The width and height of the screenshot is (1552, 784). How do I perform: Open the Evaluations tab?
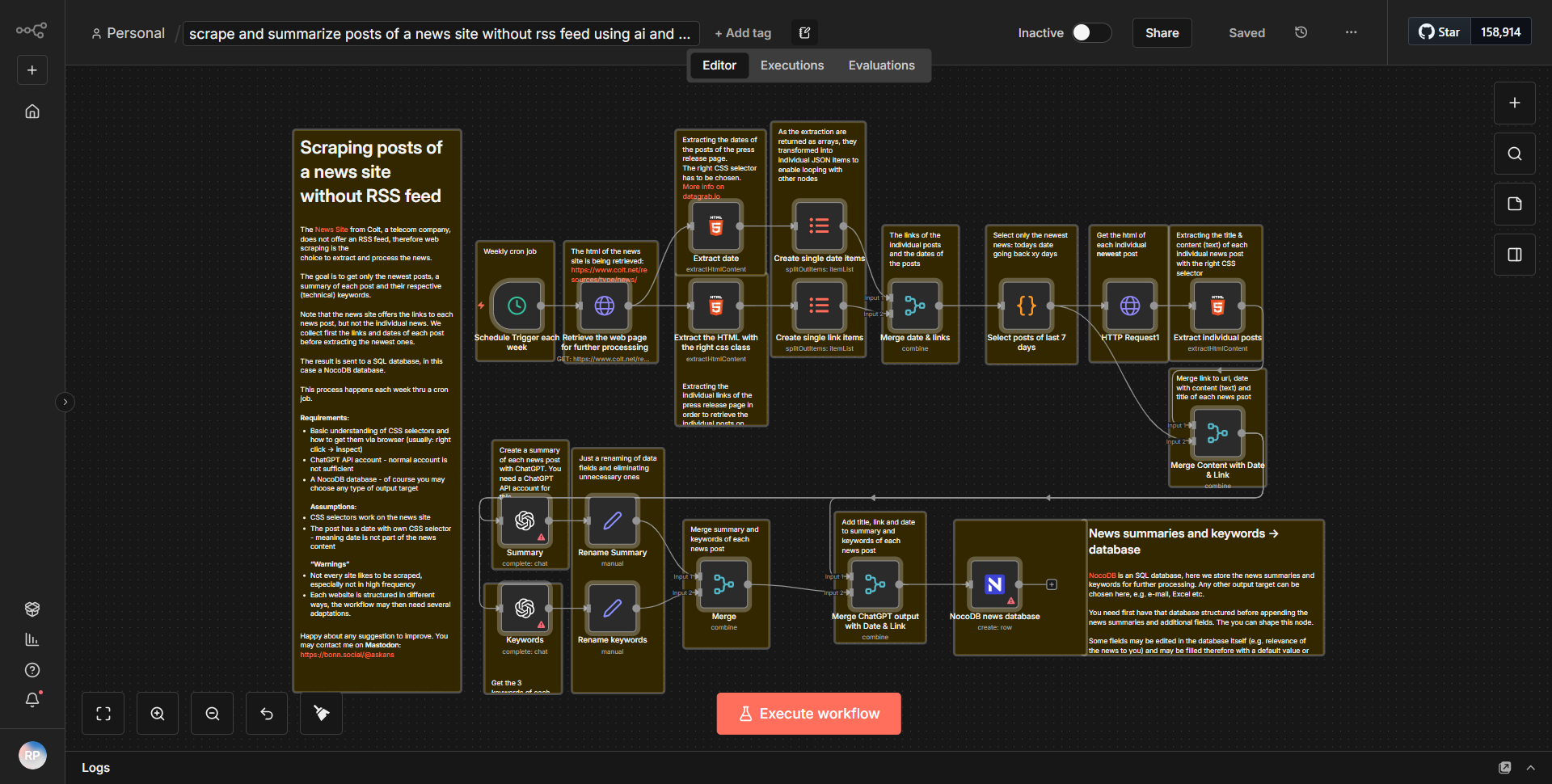click(x=881, y=65)
